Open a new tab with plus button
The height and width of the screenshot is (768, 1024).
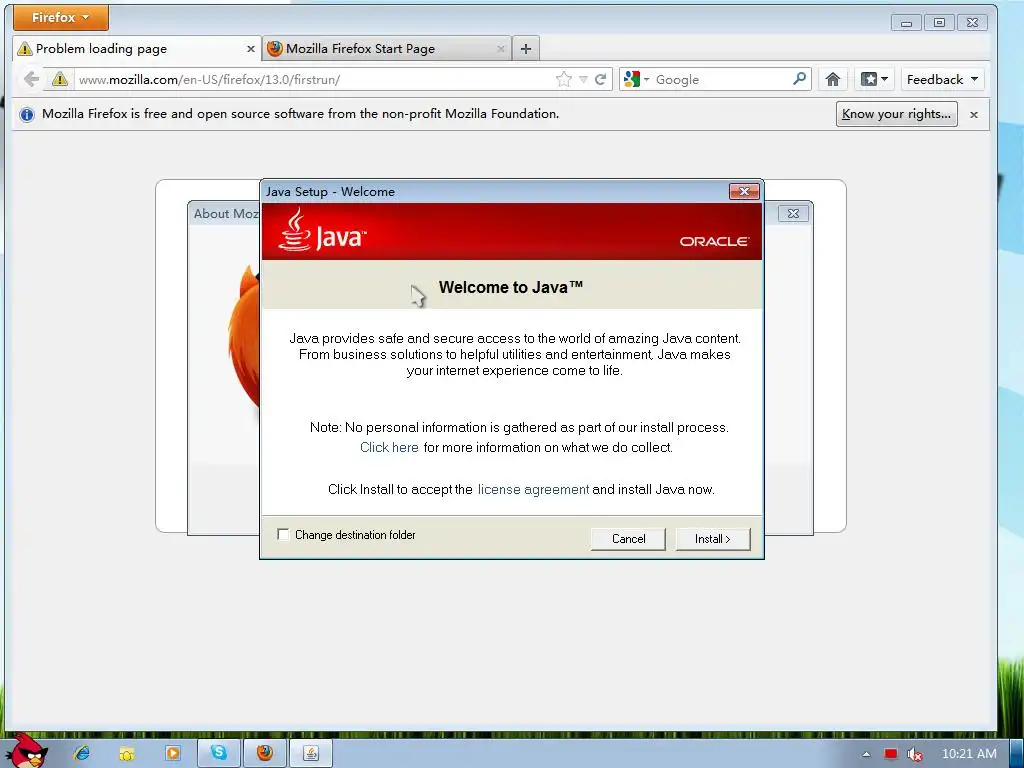click(x=526, y=48)
